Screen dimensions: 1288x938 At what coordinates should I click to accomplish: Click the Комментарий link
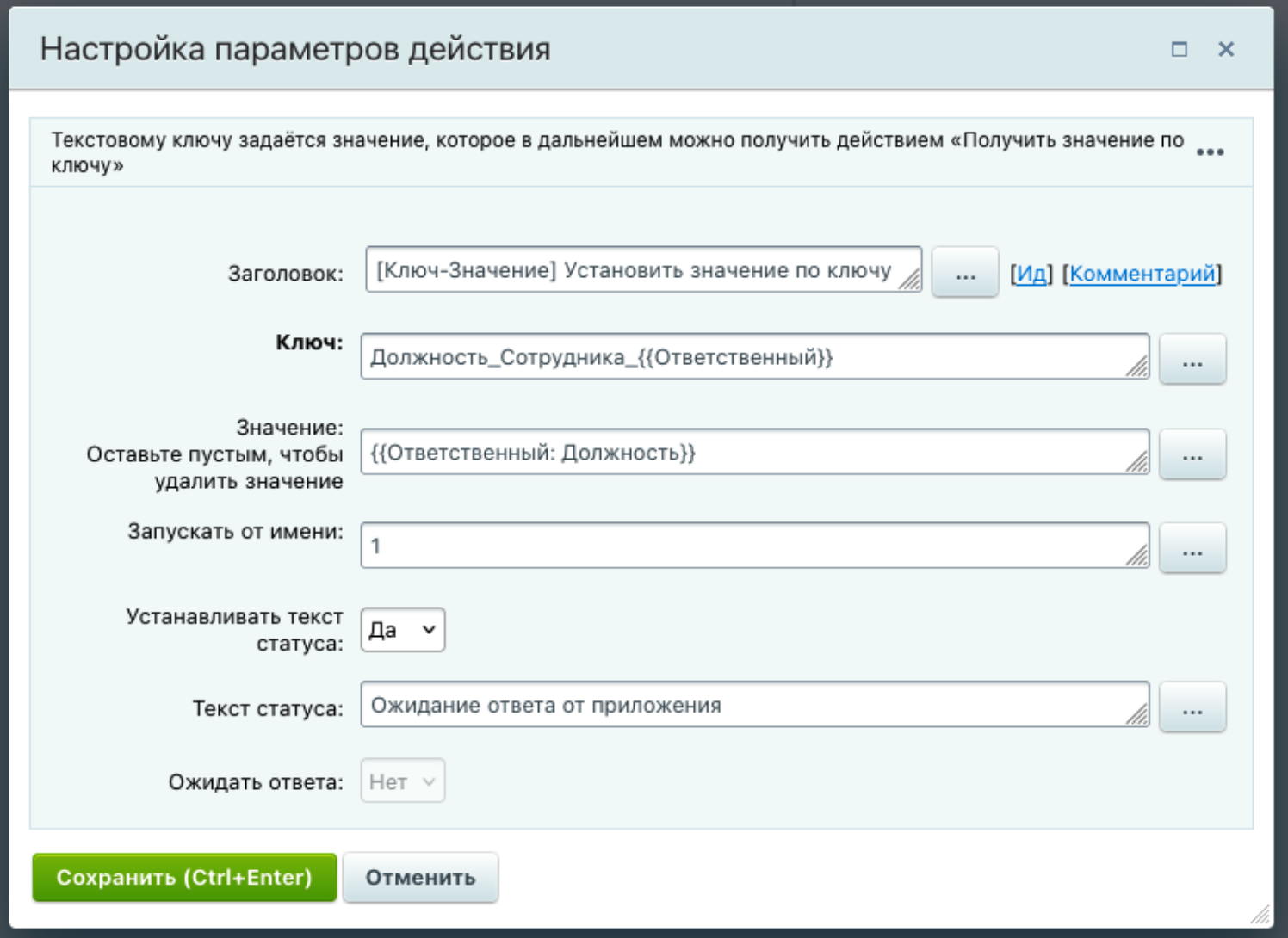[x=1142, y=274]
